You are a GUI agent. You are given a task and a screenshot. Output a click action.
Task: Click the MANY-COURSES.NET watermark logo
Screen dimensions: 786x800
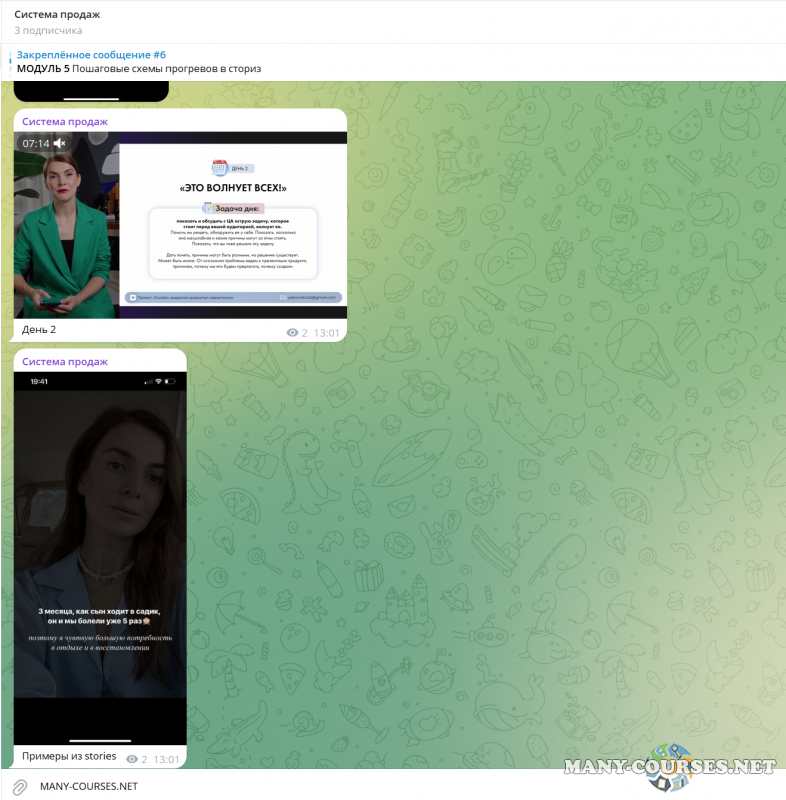click(670, 767)
